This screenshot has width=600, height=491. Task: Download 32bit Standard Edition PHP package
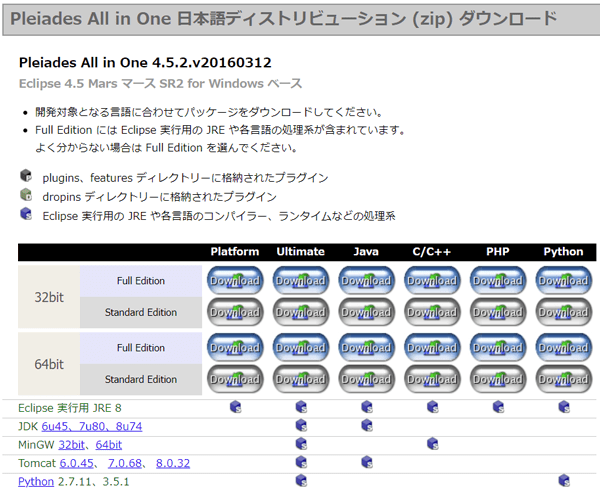click(x=498, y=312)
